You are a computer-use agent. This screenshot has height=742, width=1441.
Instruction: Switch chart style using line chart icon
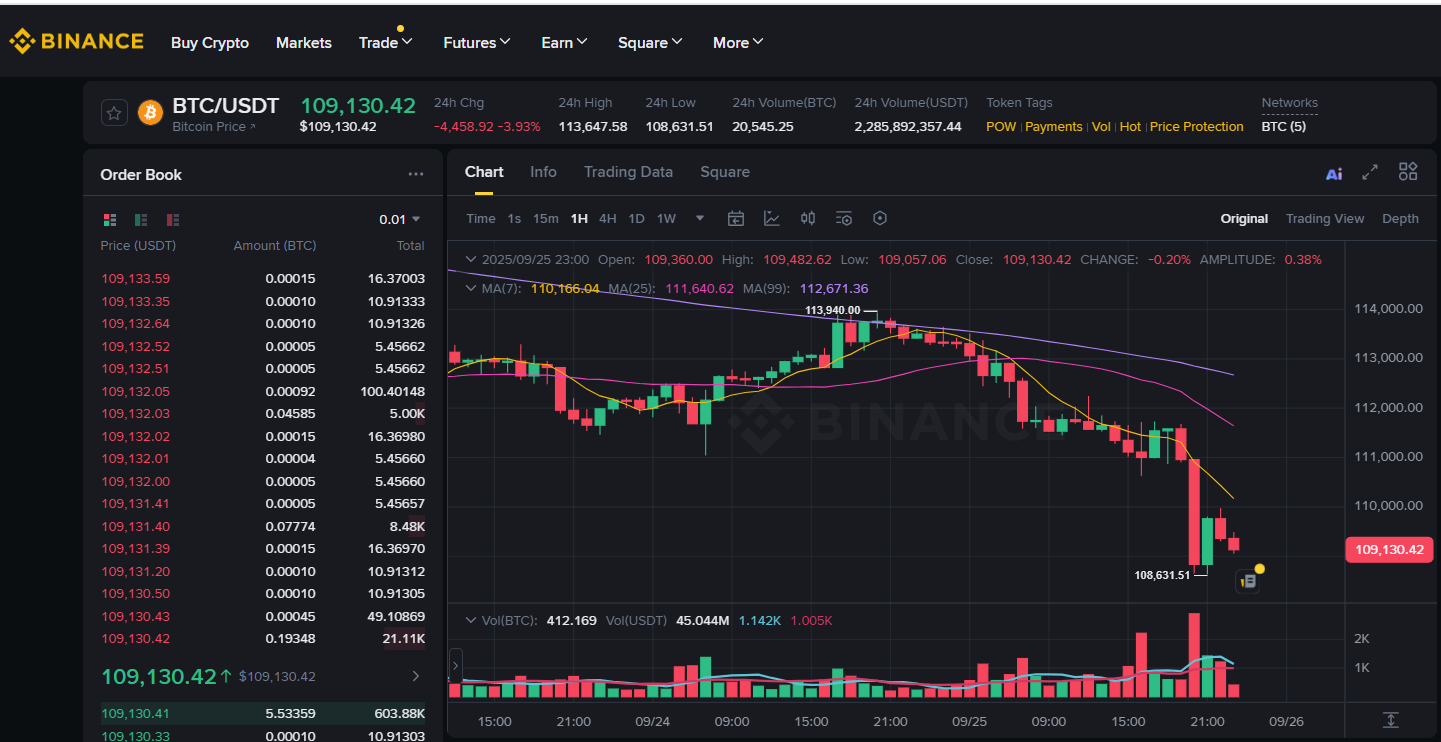point(772,218)
